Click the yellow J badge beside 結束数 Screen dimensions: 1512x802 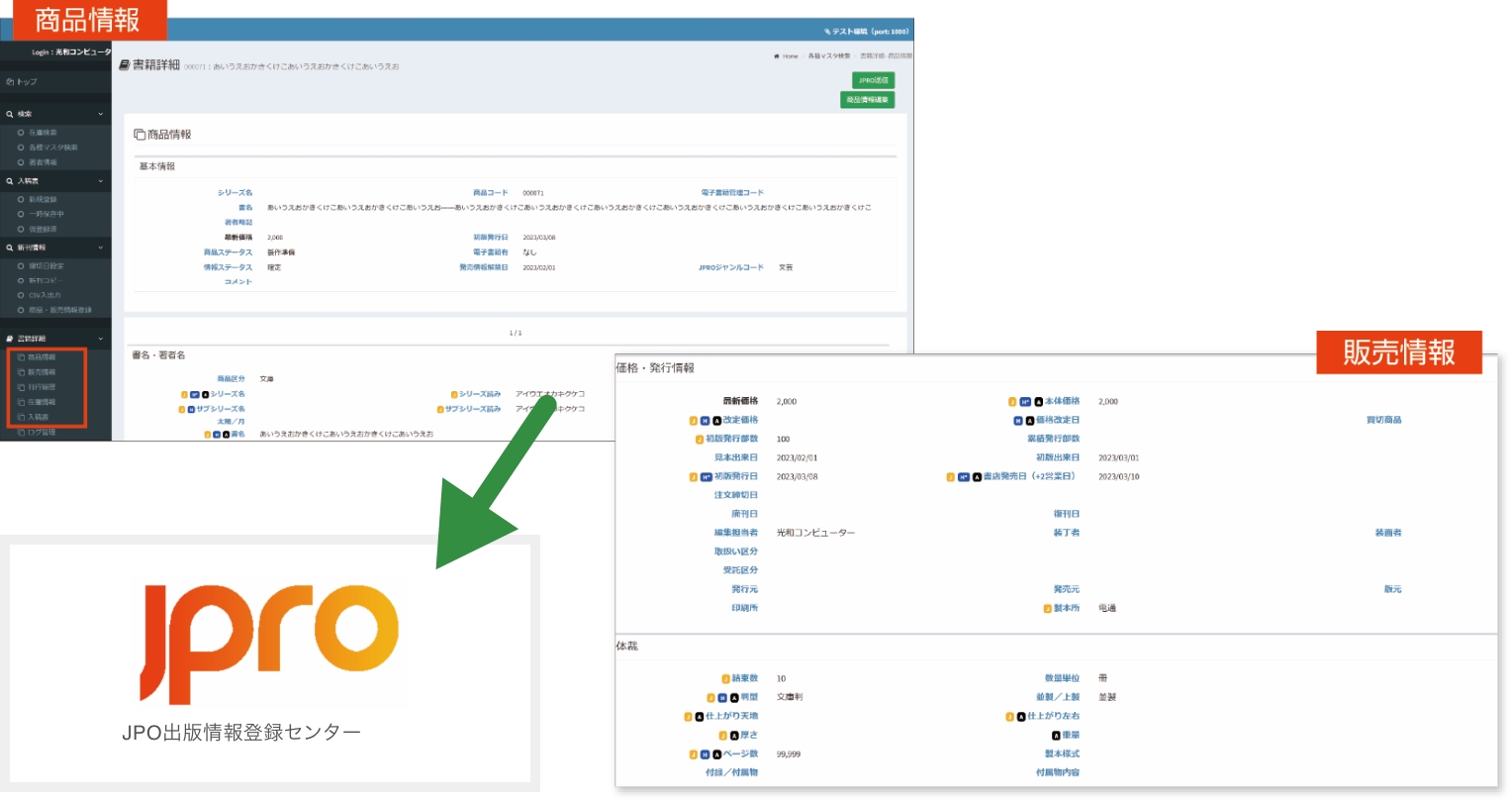[x=726, y=679]
